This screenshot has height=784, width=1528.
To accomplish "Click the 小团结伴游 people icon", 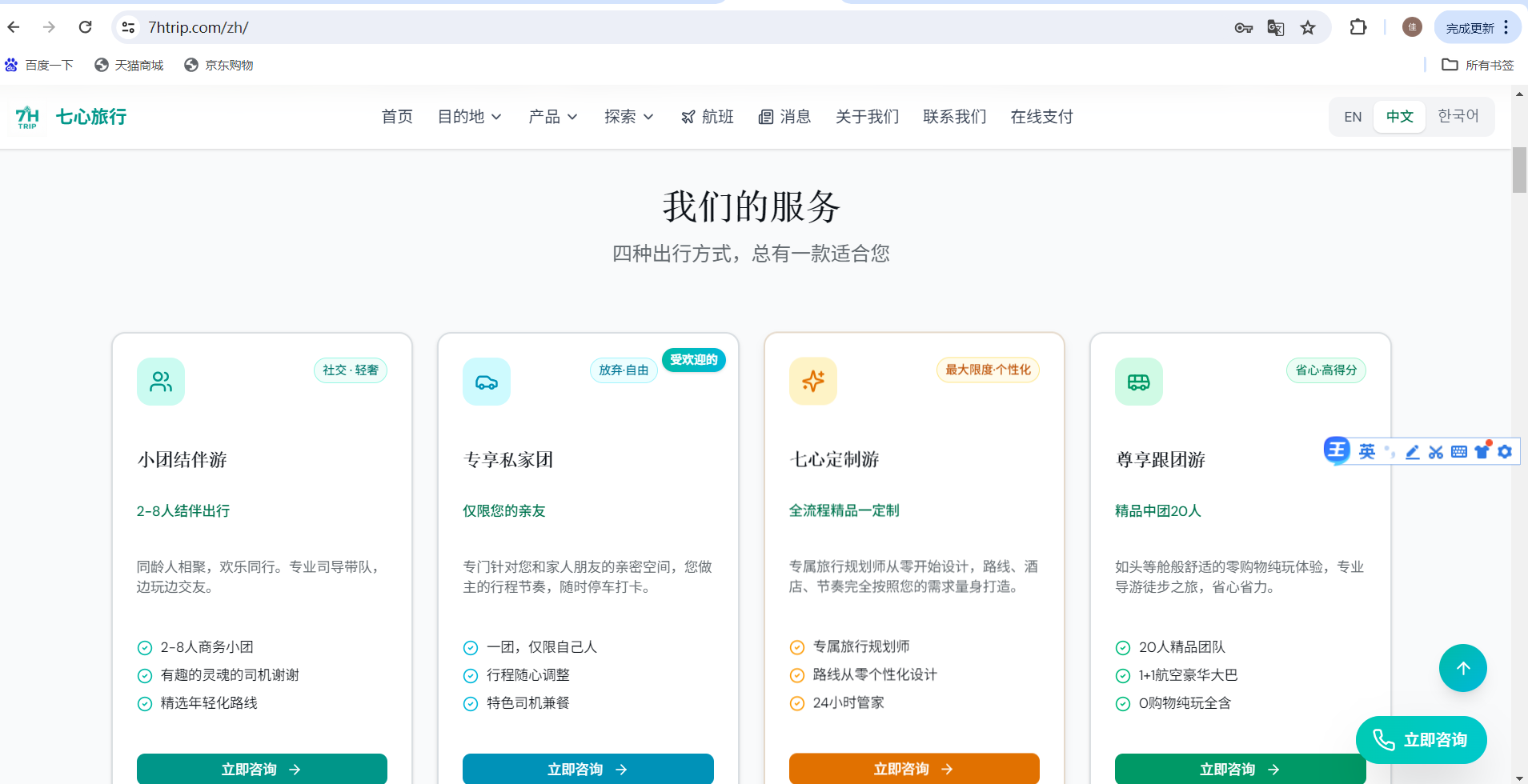I will pos(161,382).
